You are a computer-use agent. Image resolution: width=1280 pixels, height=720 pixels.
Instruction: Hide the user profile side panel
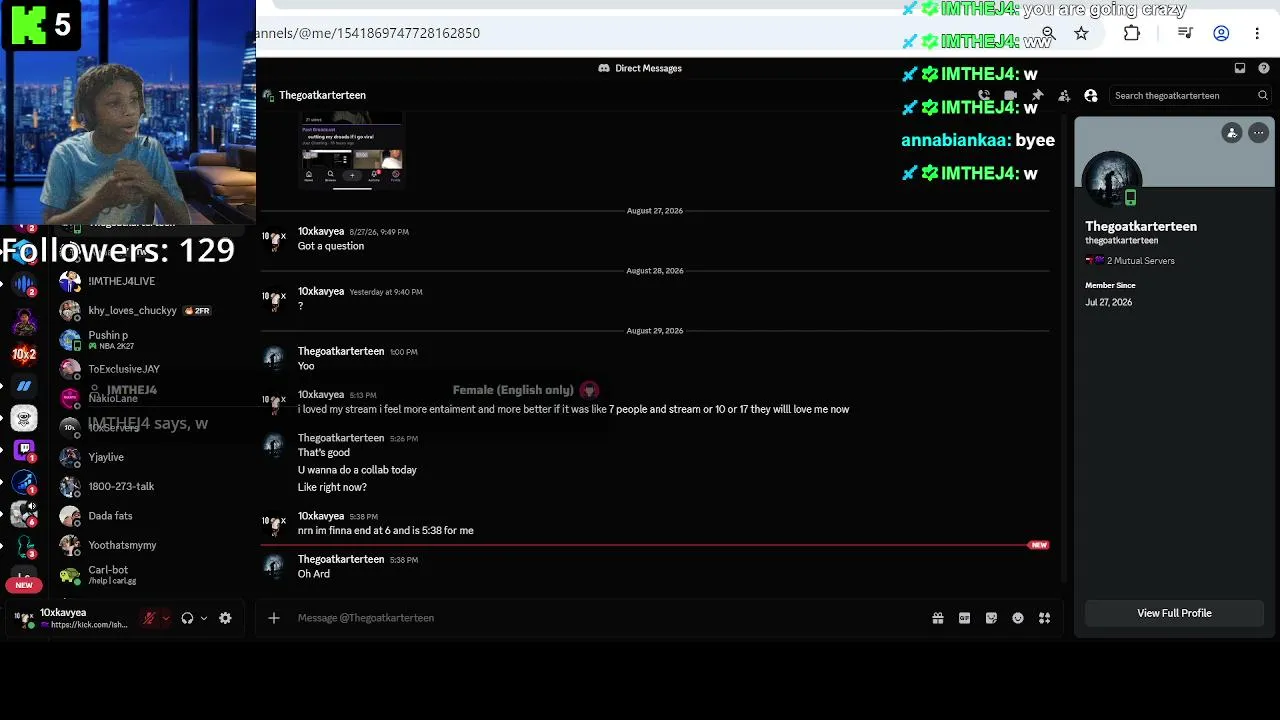pos(1091,96)
